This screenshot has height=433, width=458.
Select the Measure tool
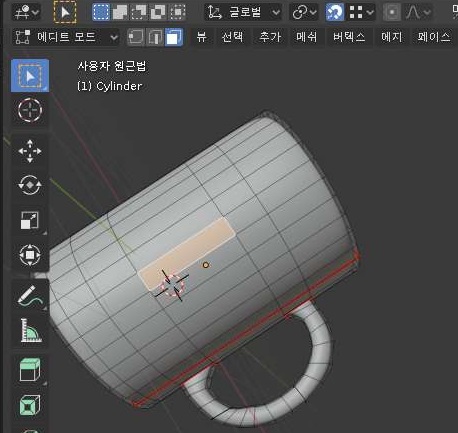pyautogui.click(x=30, y=331)
